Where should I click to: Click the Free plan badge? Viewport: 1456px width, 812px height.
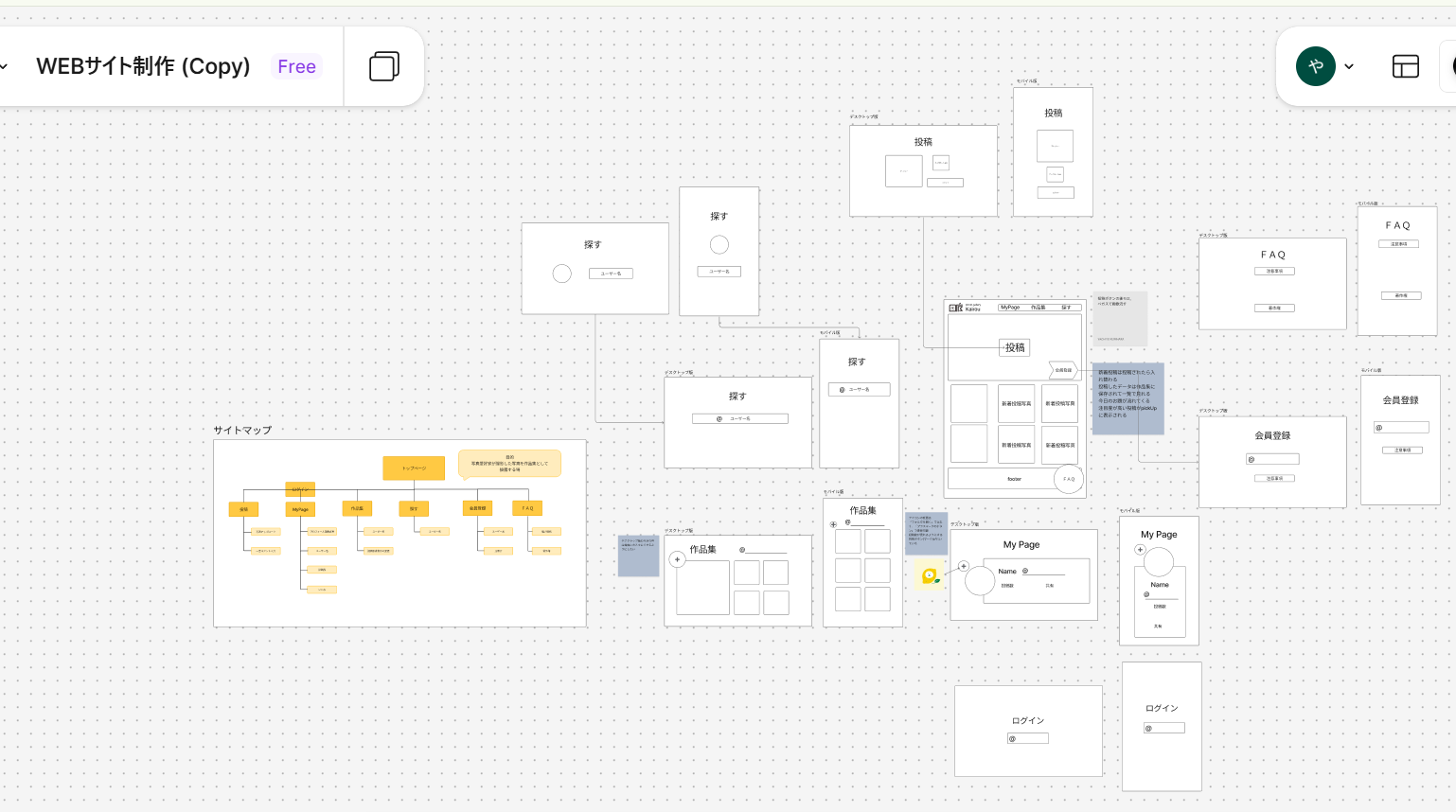[296, 66]
